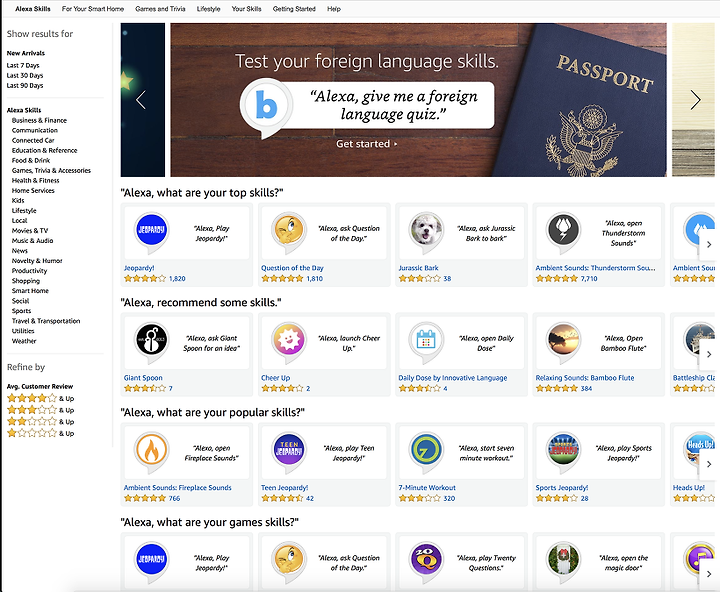The image size is (720, 592).
Task: Open the 7-Minute Workout title link
Action: 427,488
